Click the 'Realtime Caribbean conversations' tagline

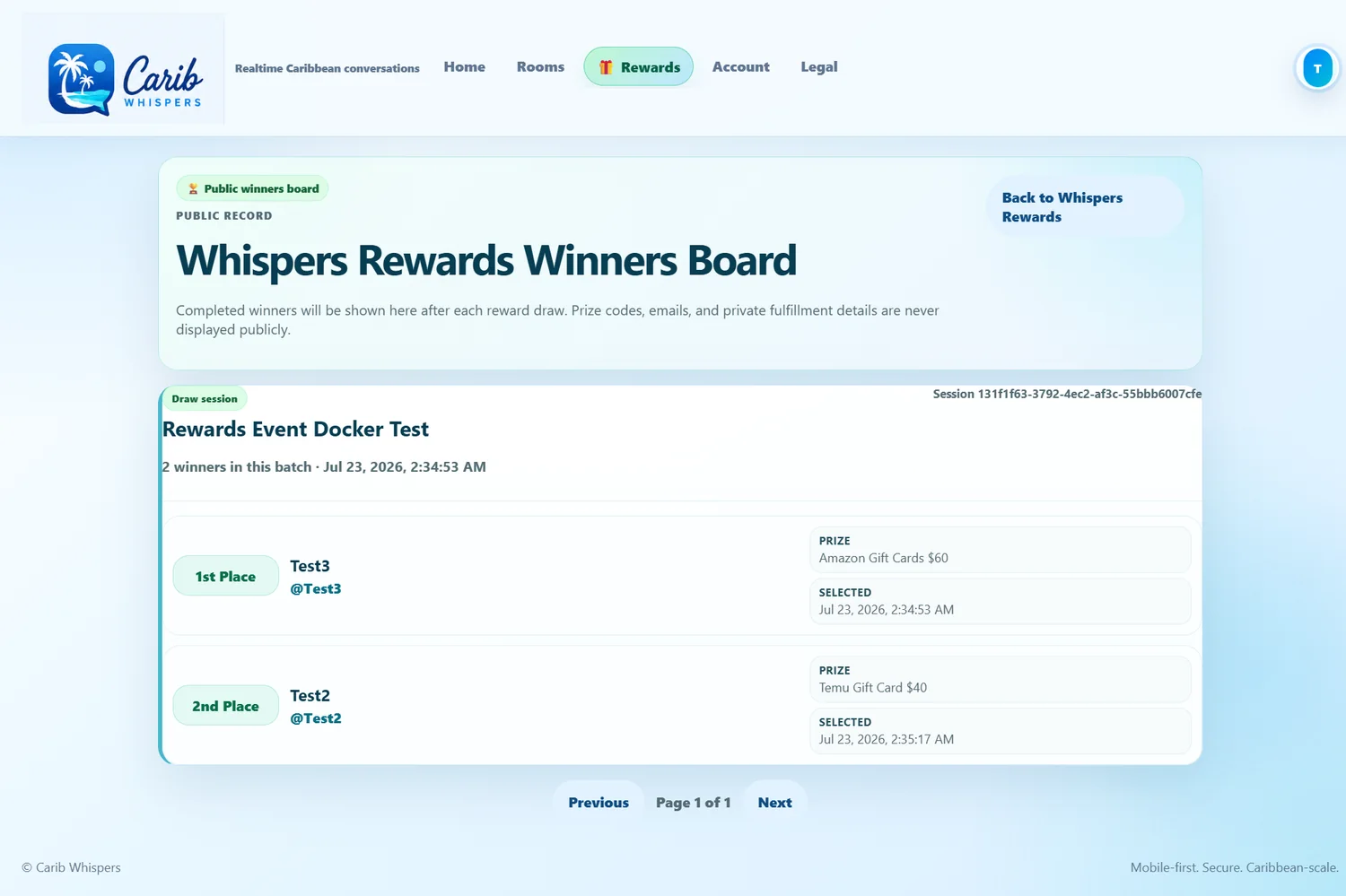pos(328,68)
